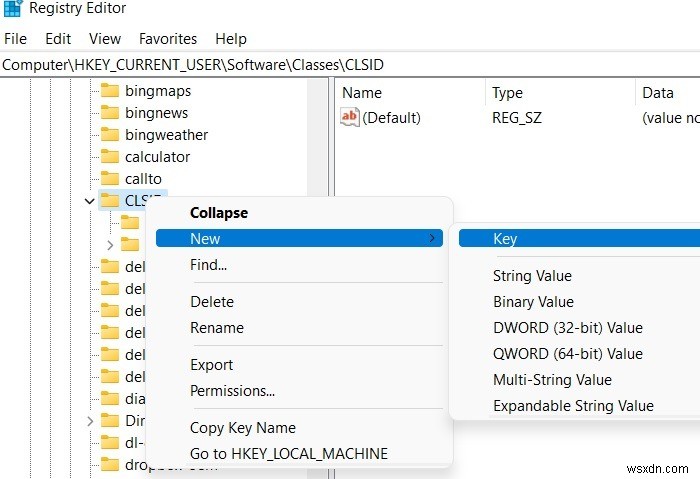This screenshot has width=700, height=479.
Task: Click the registry path address bar
Action: [x=350, y=65]
